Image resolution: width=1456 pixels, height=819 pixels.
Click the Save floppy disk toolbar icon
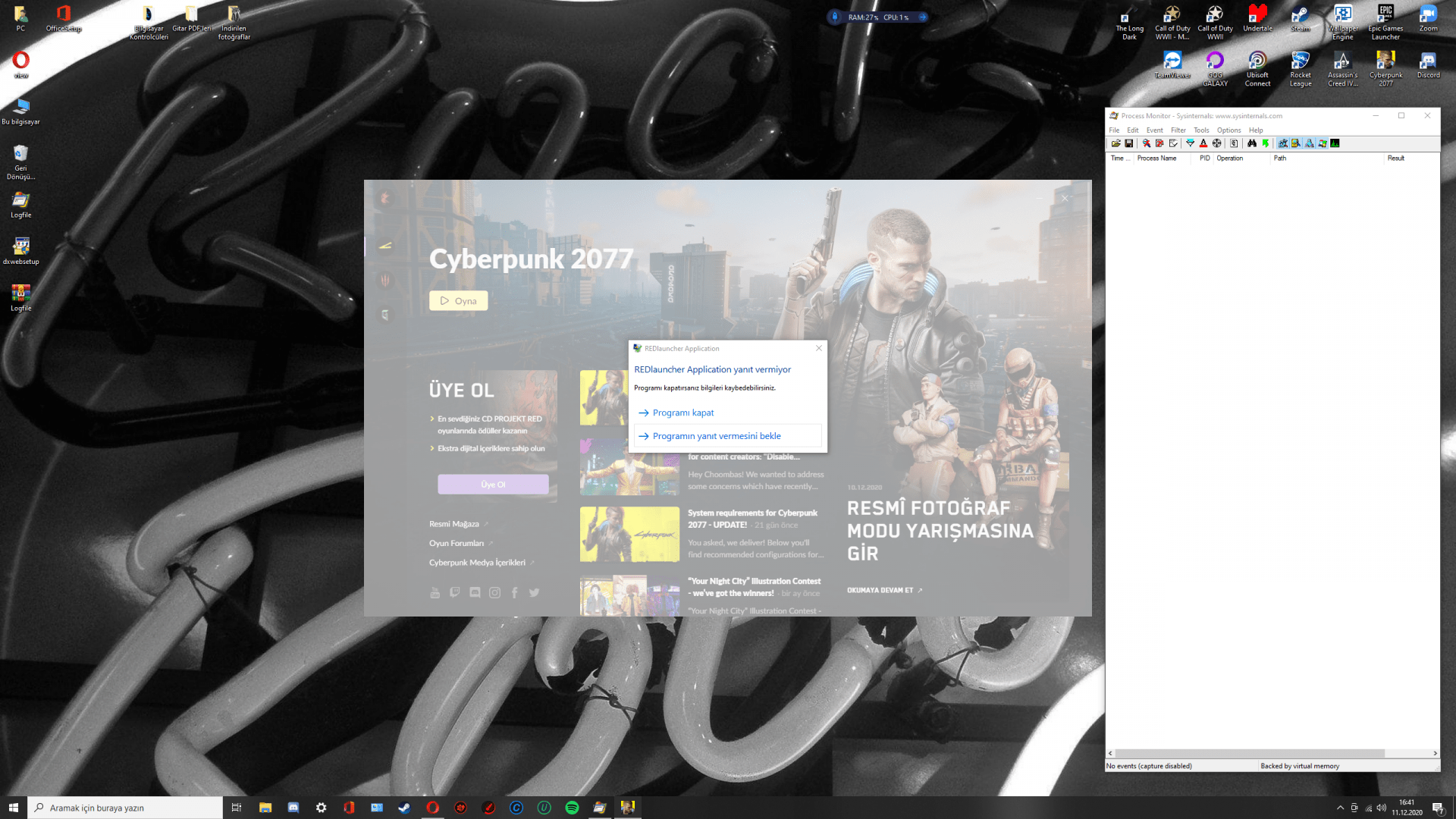1129,143
